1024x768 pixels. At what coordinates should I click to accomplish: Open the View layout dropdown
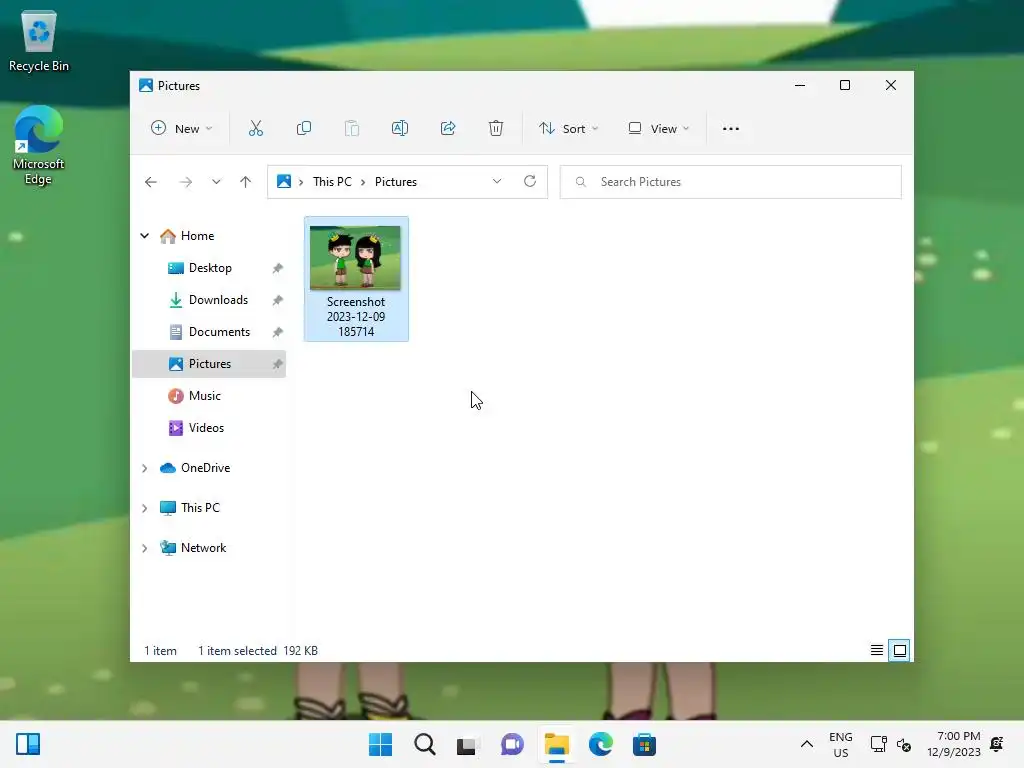[658, 129]
